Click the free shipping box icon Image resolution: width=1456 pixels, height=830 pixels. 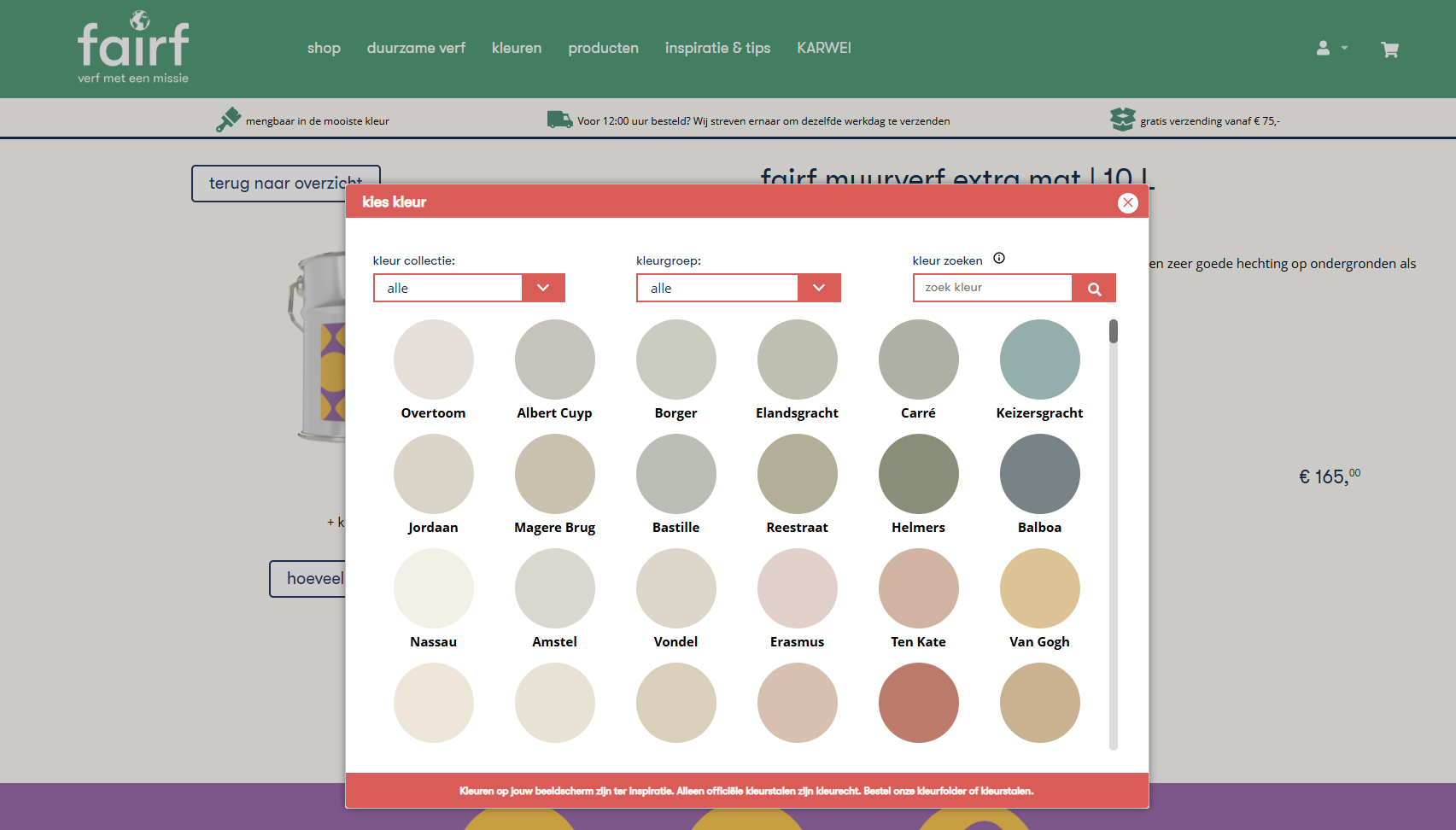click(x=1122, y=120)
